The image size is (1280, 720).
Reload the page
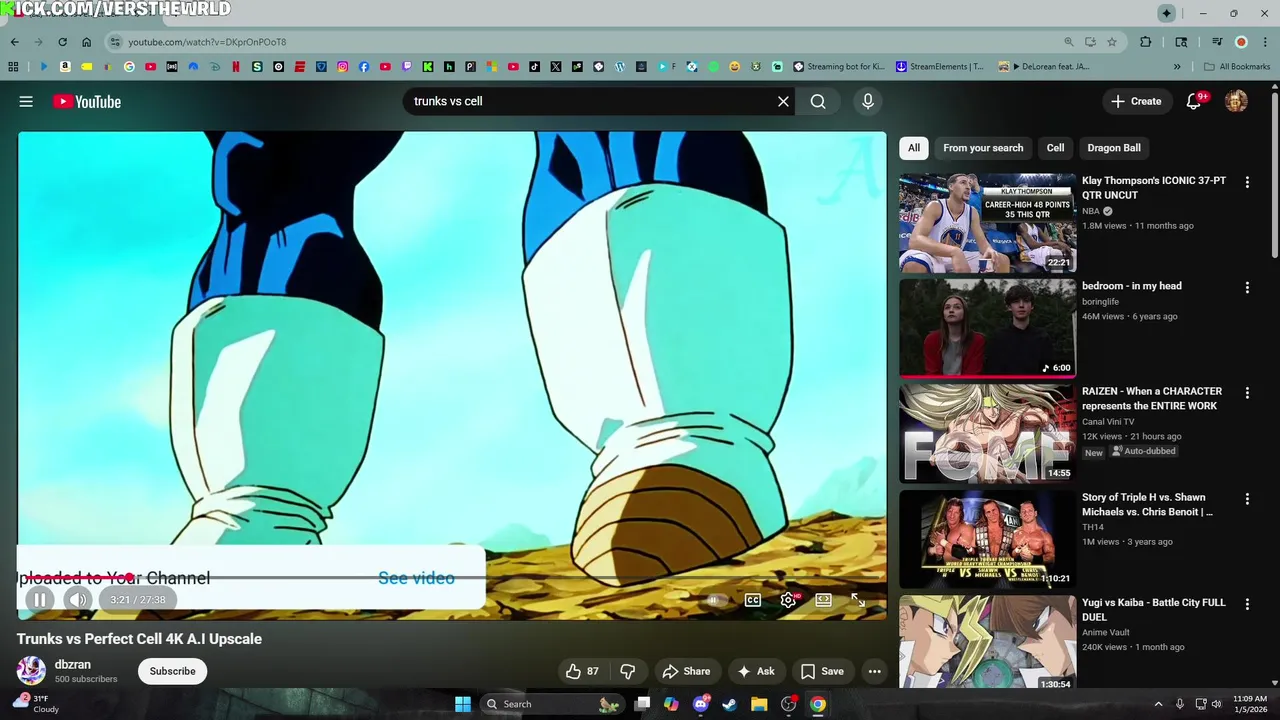(62, 42)
